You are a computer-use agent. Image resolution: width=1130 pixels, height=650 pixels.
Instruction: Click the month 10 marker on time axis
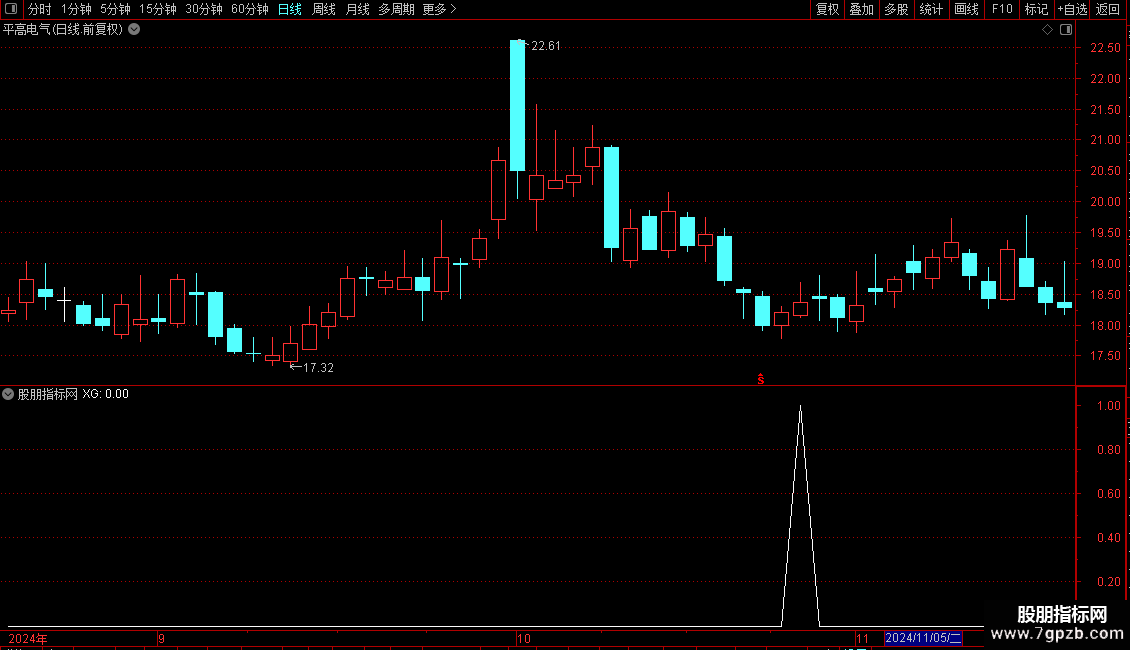click(x=524, y=638)
